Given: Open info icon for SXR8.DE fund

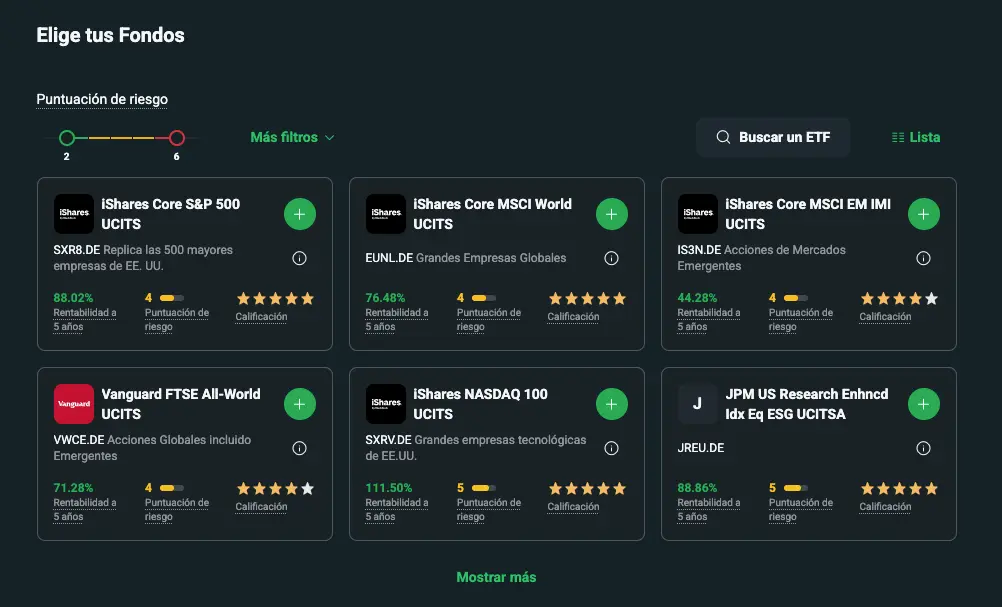Looking at the screenshot, I should pyautogui.click(x=299, y=258).
